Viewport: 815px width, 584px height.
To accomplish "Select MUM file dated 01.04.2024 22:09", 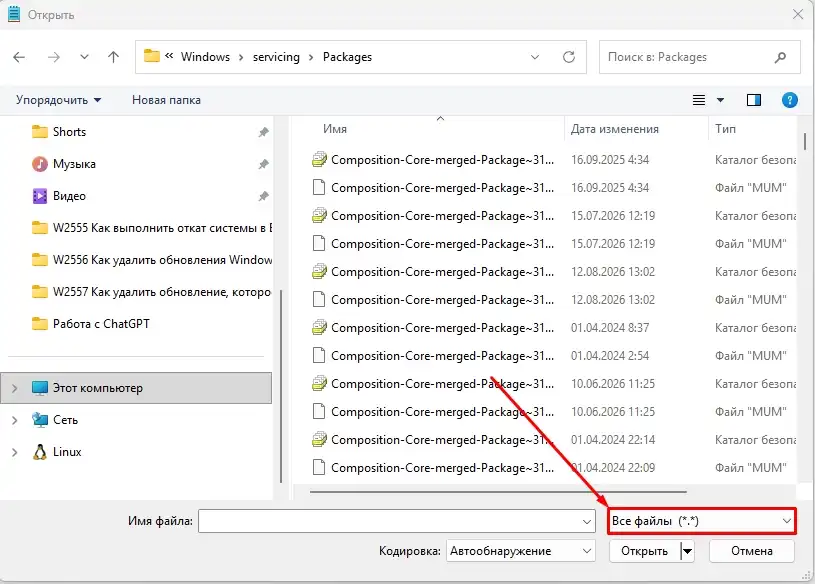I will (554, 468).
